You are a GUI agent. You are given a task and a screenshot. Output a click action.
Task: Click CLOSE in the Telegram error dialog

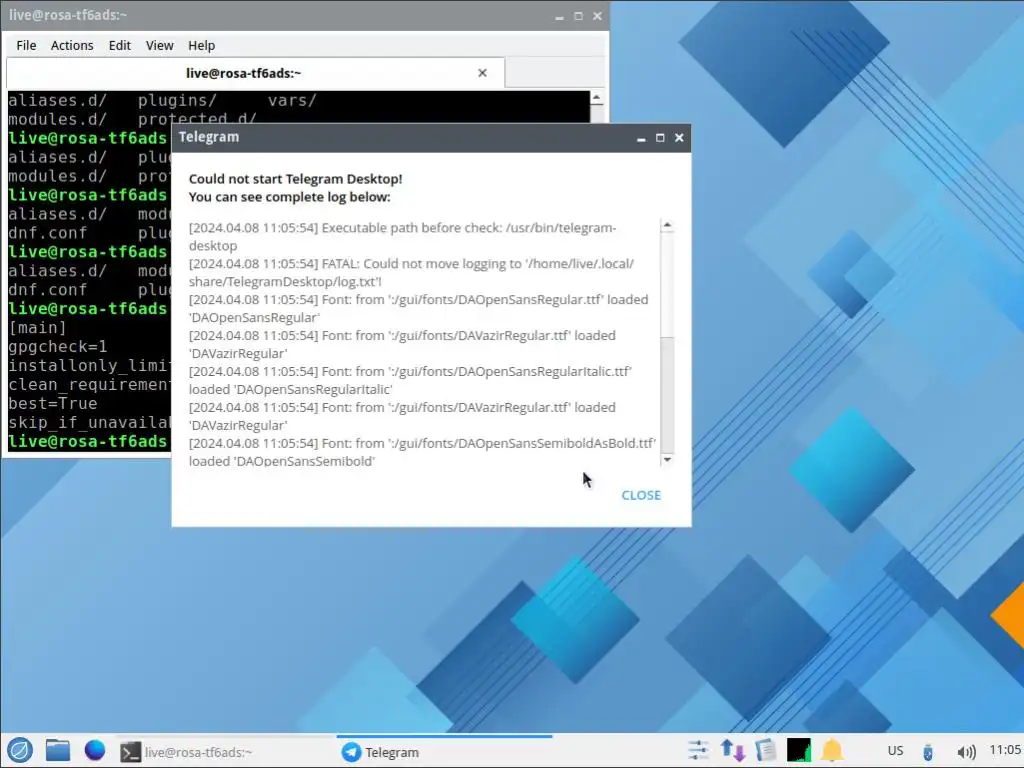point(641,495)
